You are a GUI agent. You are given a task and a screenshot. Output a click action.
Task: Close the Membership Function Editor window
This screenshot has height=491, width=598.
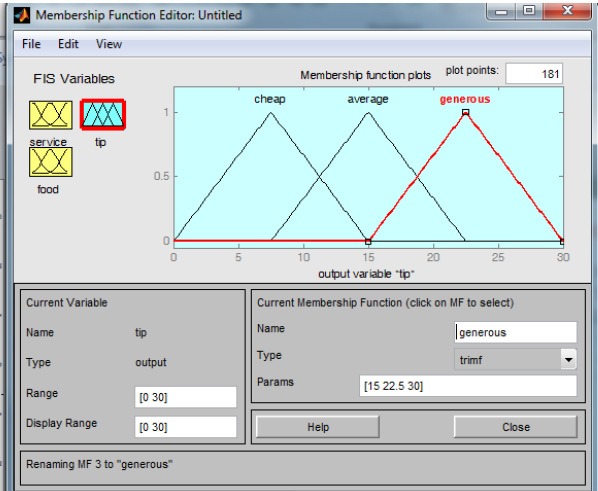(x=567, y=11)
